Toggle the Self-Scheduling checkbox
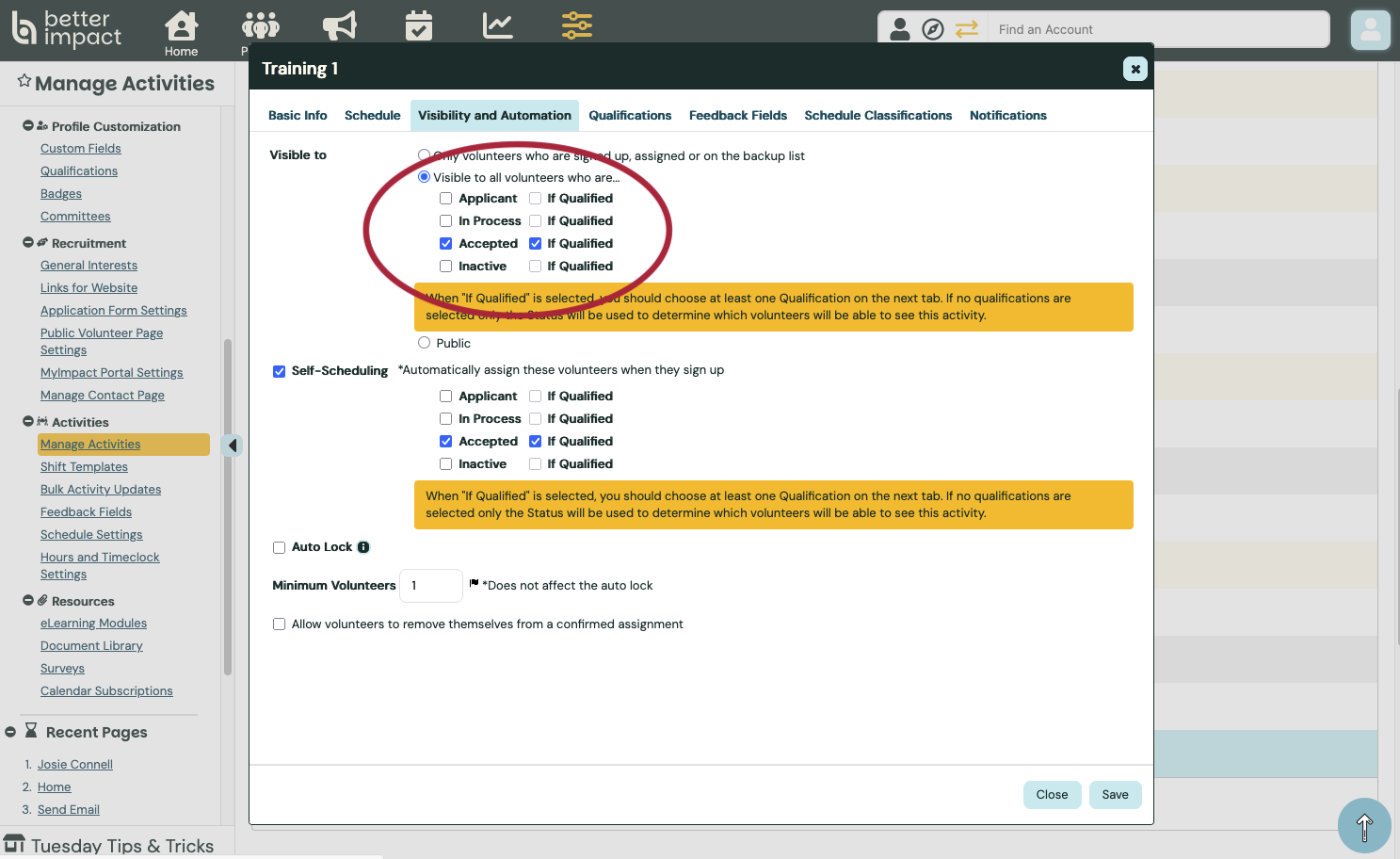Viewport: 1400px width, 859px height. pyautogui.click(x=280, y=371)
